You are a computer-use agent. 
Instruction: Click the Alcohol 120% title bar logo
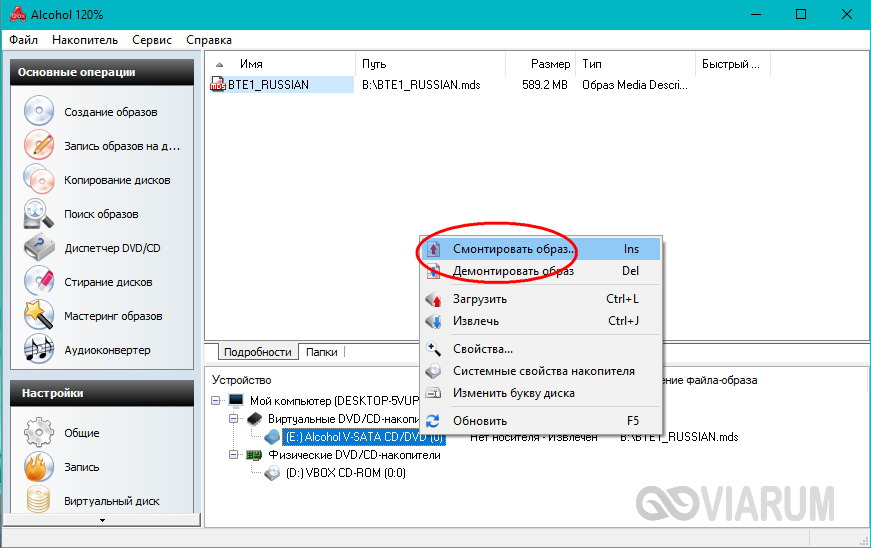click(x=18, y=14)
